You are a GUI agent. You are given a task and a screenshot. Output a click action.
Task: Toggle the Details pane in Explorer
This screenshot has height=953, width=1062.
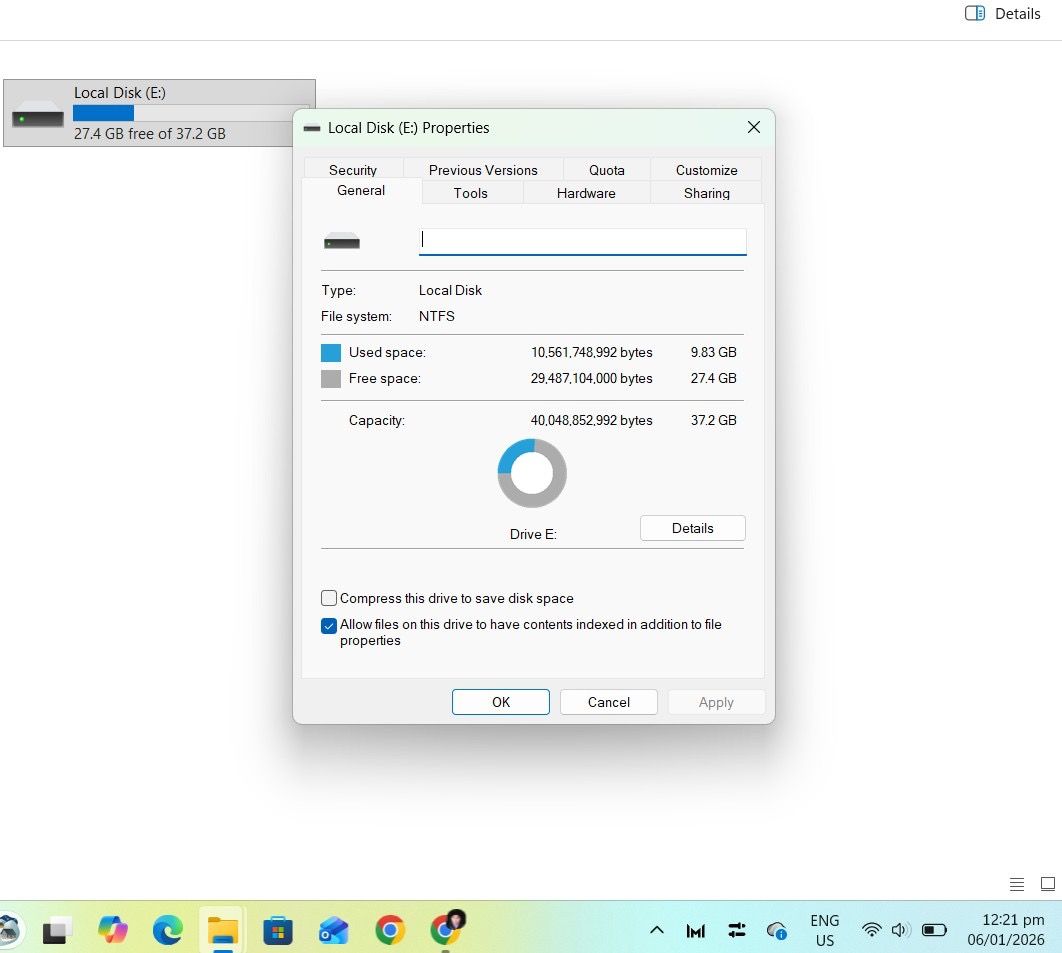(x=1002, y=14)
